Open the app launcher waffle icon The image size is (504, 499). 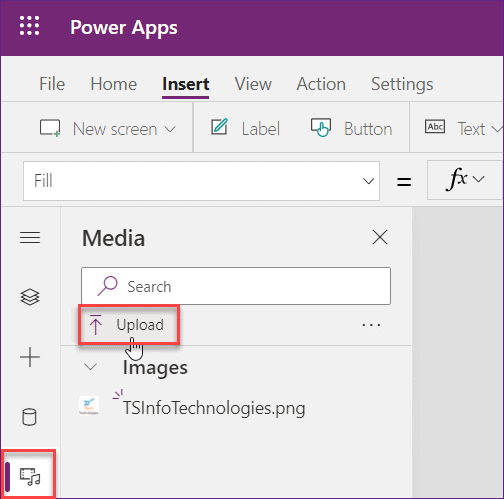pyautogui.click(x=29, y=26)
